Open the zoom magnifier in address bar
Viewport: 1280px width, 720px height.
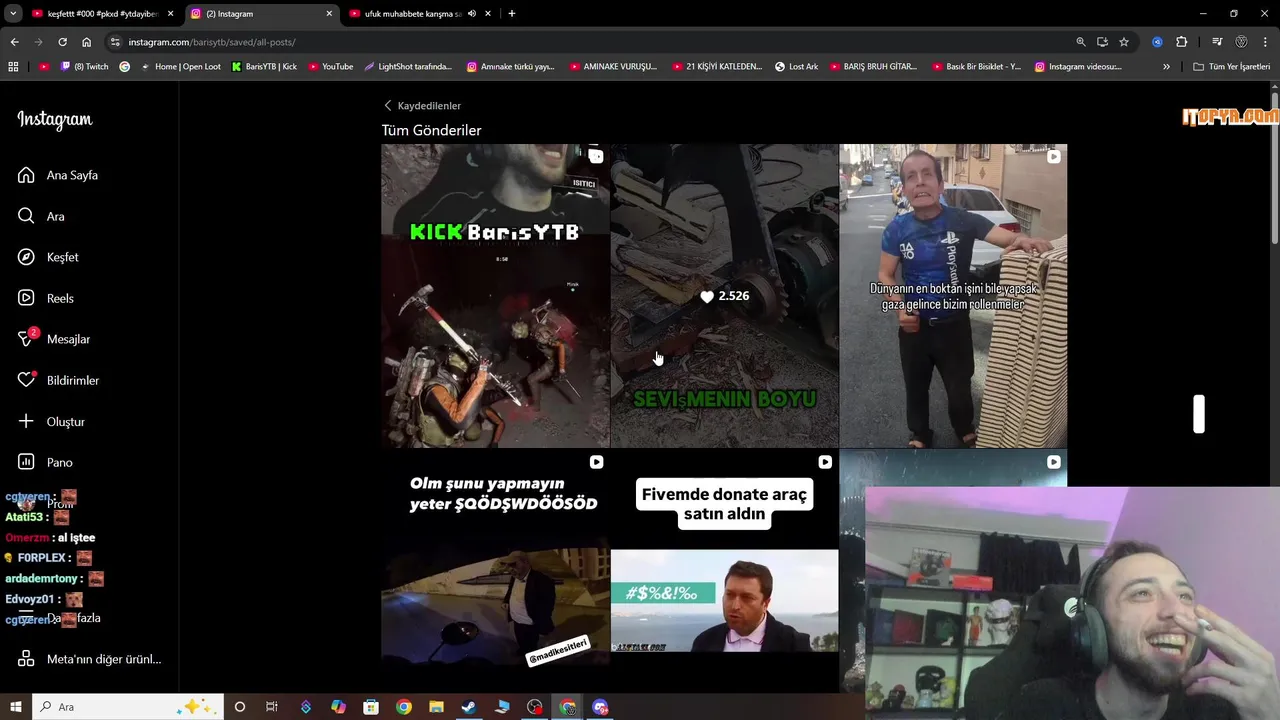pos(1080,42)
